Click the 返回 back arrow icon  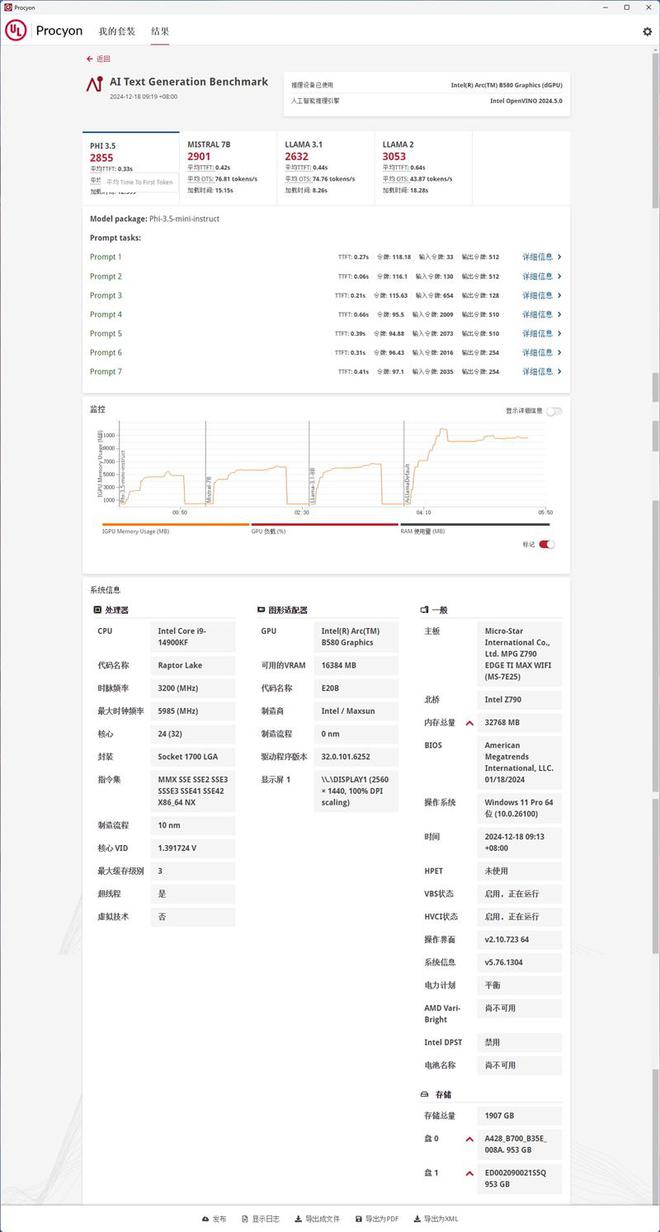pyautogui.click(x=90, y=59)
